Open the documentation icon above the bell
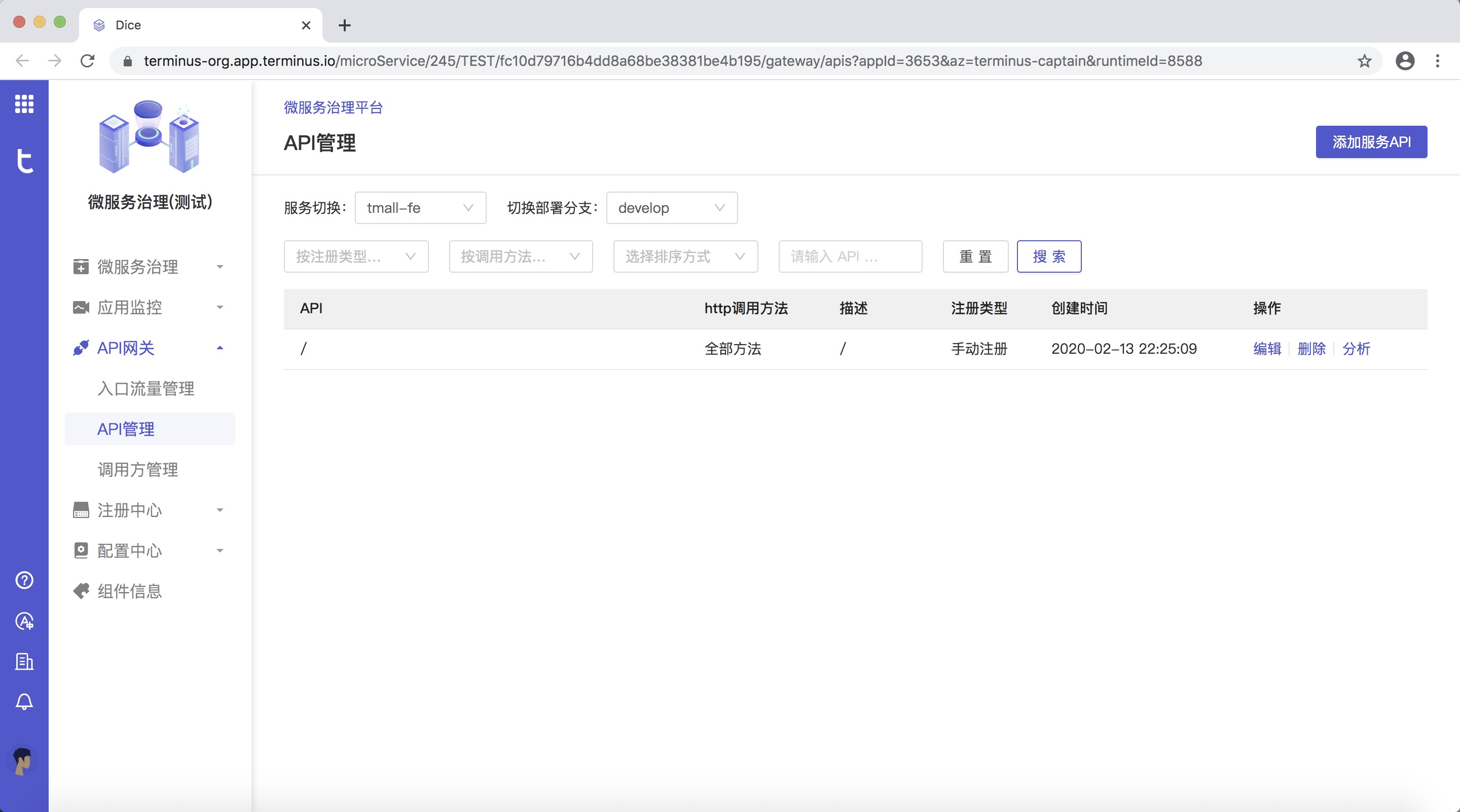Image resolution: width=1460 pixels, height=812 pixels. pos(24,662)
